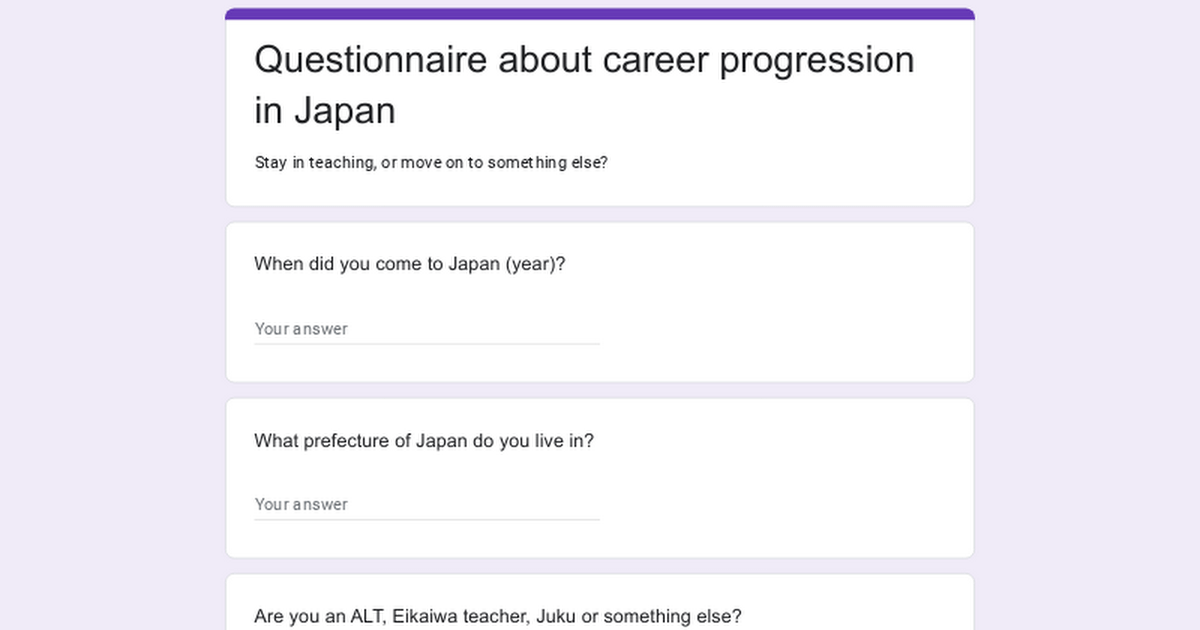Click empty area of the year question card
This screenshot has height=630, width=1200.
click(x=790, y=320)
